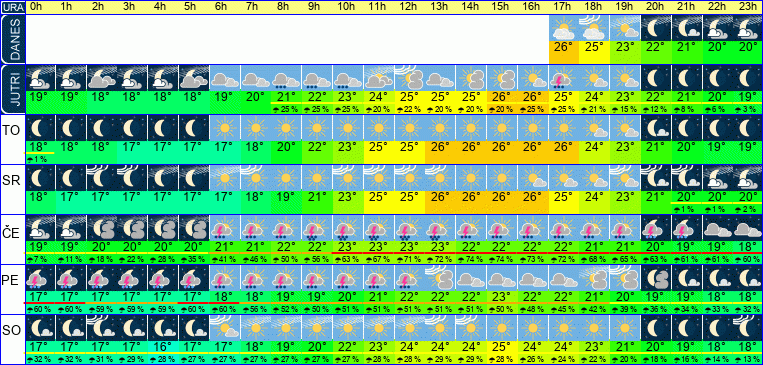Click the PE 23h precipitation 32 %
Image resolution: width=763 pixels, height=365 pixels.
coord(748,310)
